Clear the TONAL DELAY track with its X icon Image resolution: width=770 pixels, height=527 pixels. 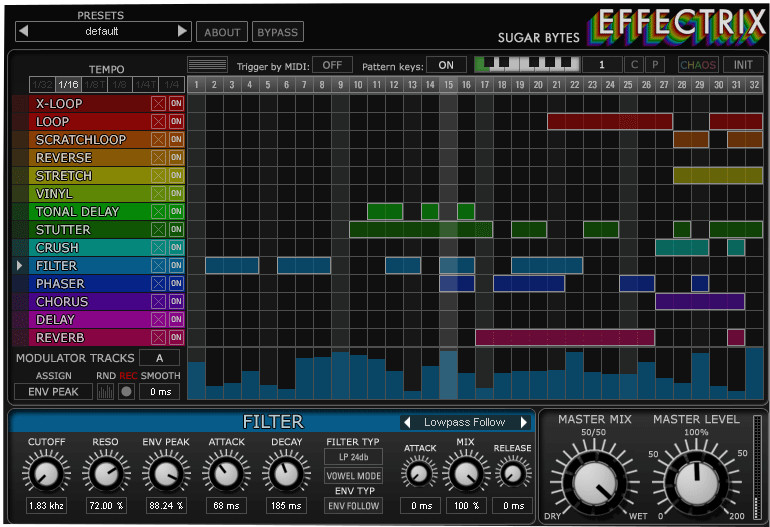158,212
